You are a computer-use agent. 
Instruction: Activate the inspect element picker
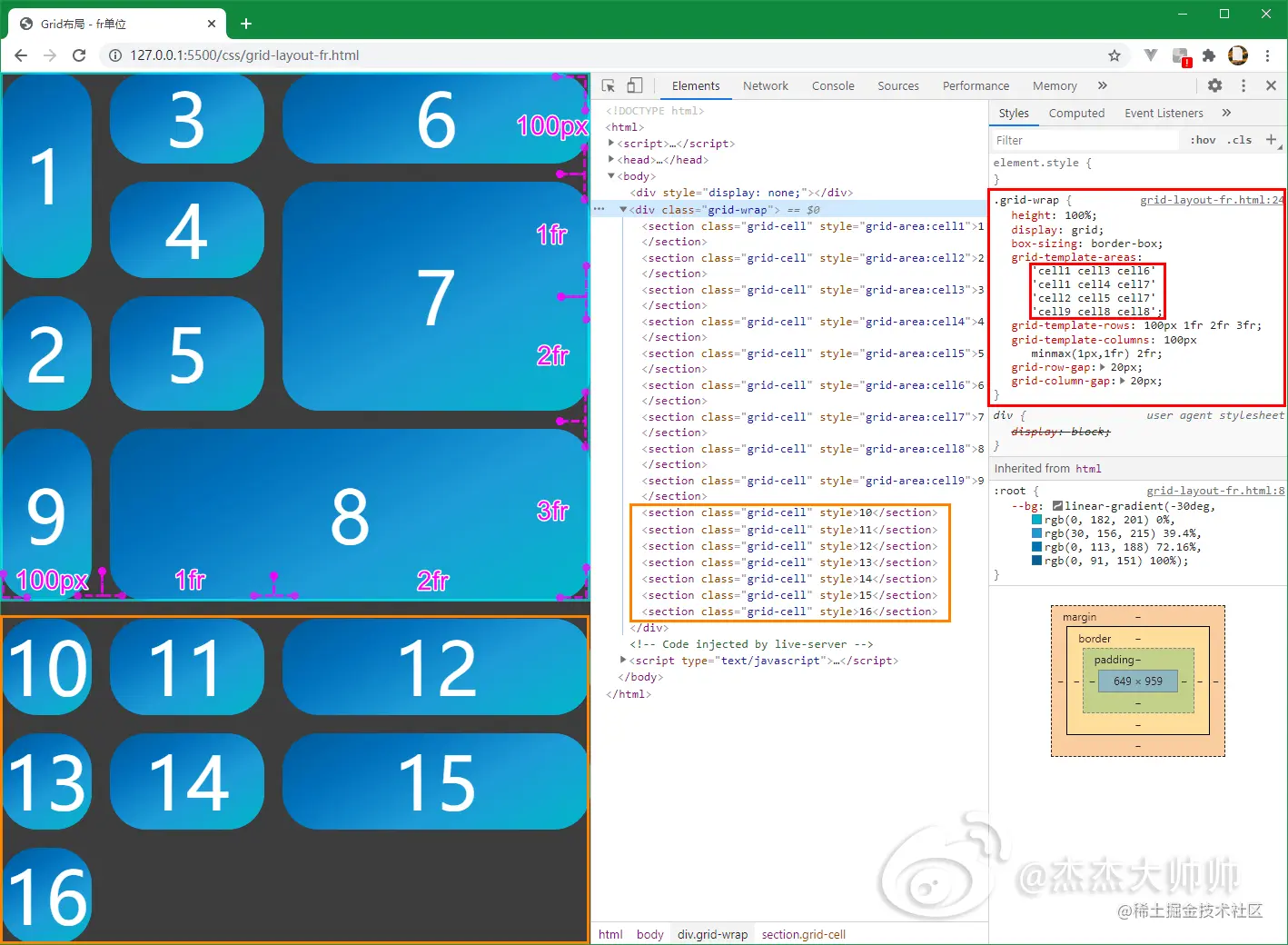609,85
